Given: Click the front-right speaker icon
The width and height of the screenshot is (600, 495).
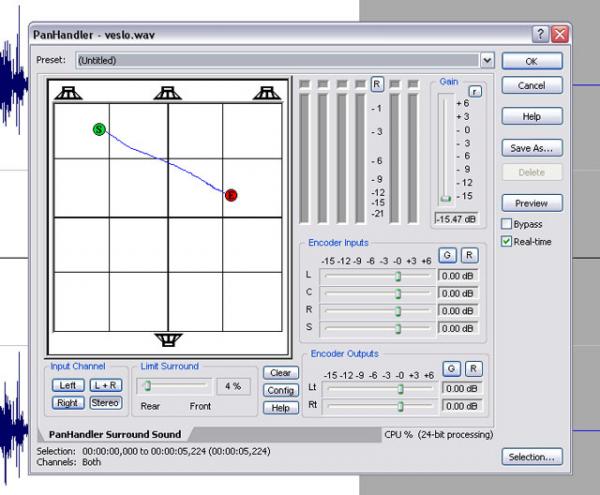Looking at the screenshot, I should 266,92.
